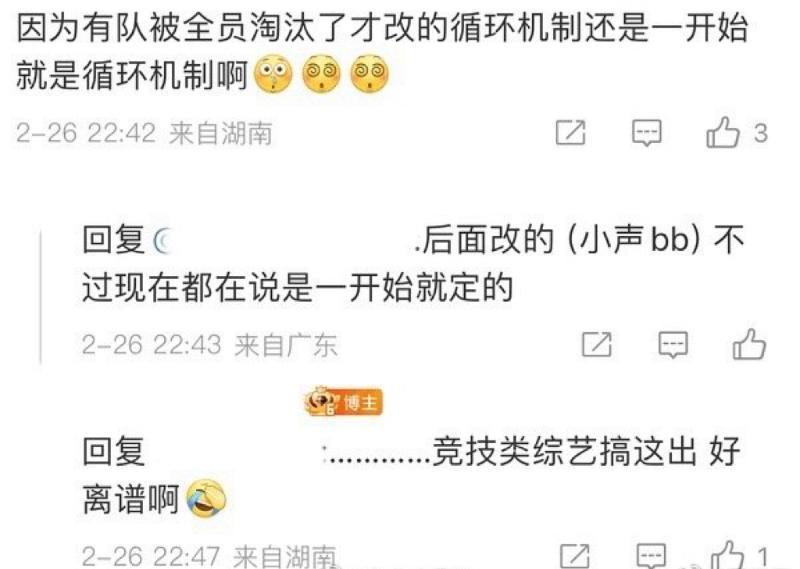The height and width of the screenshot is (569, 800).
Task: Select the comment about 循环机制
Action: coord(382,51)
